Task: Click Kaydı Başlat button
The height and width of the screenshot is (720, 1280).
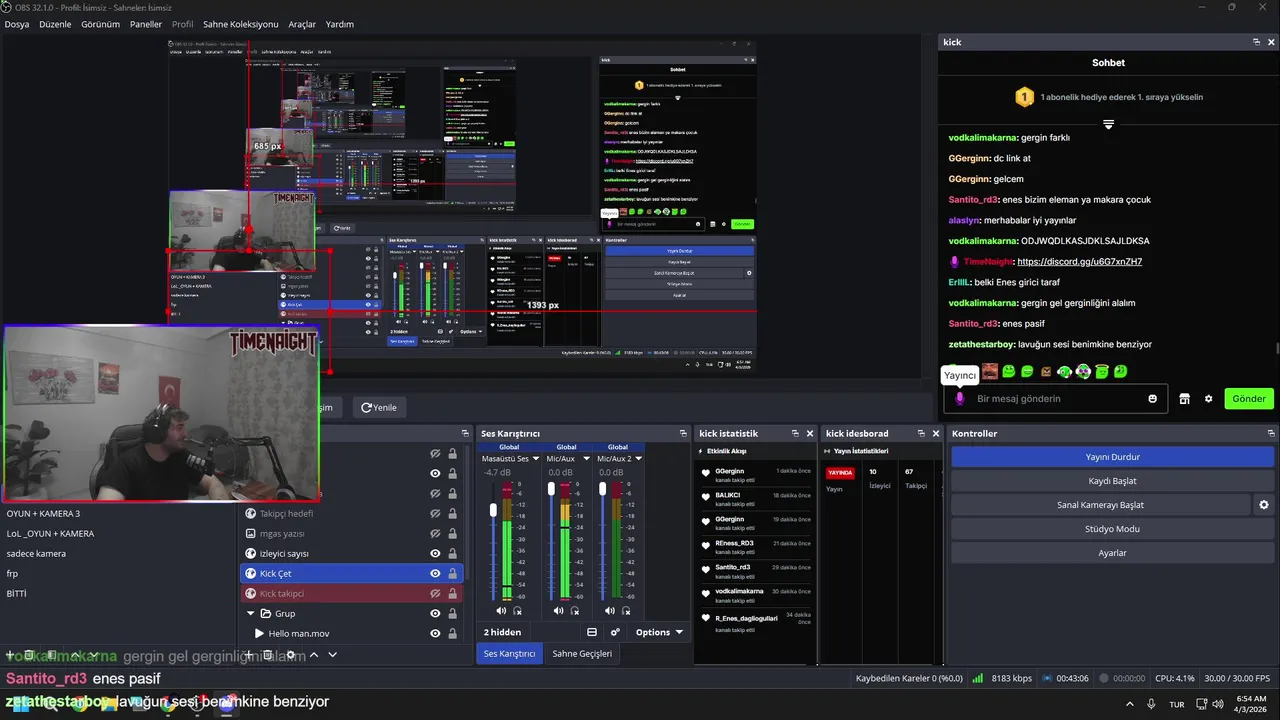Action: [x=1112, y=481]
